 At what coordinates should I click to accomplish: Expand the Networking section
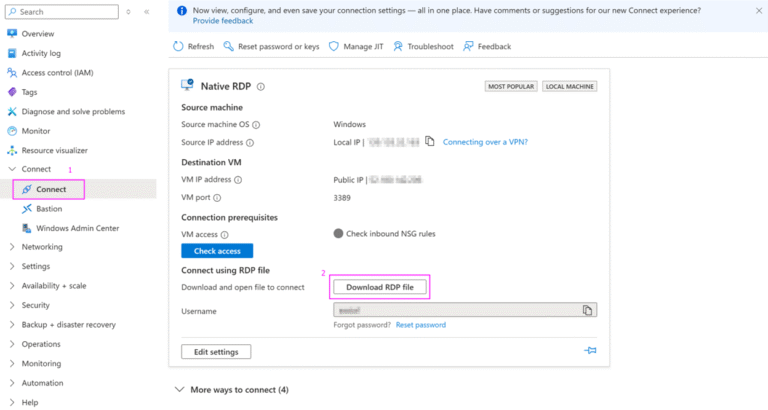tap(12, 247)
